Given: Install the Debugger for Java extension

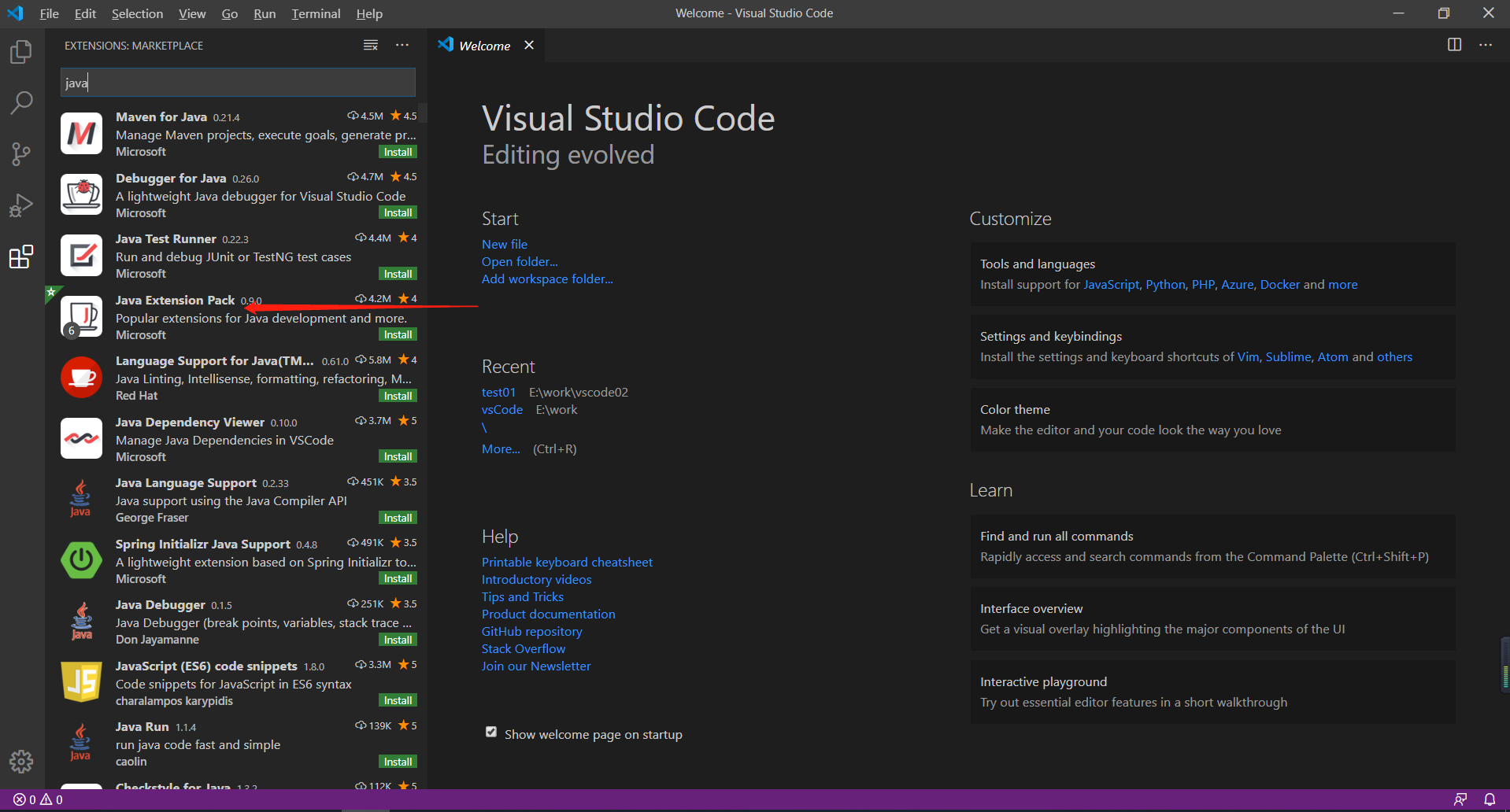Looking at the screenshot, I should tap(398, 212).
